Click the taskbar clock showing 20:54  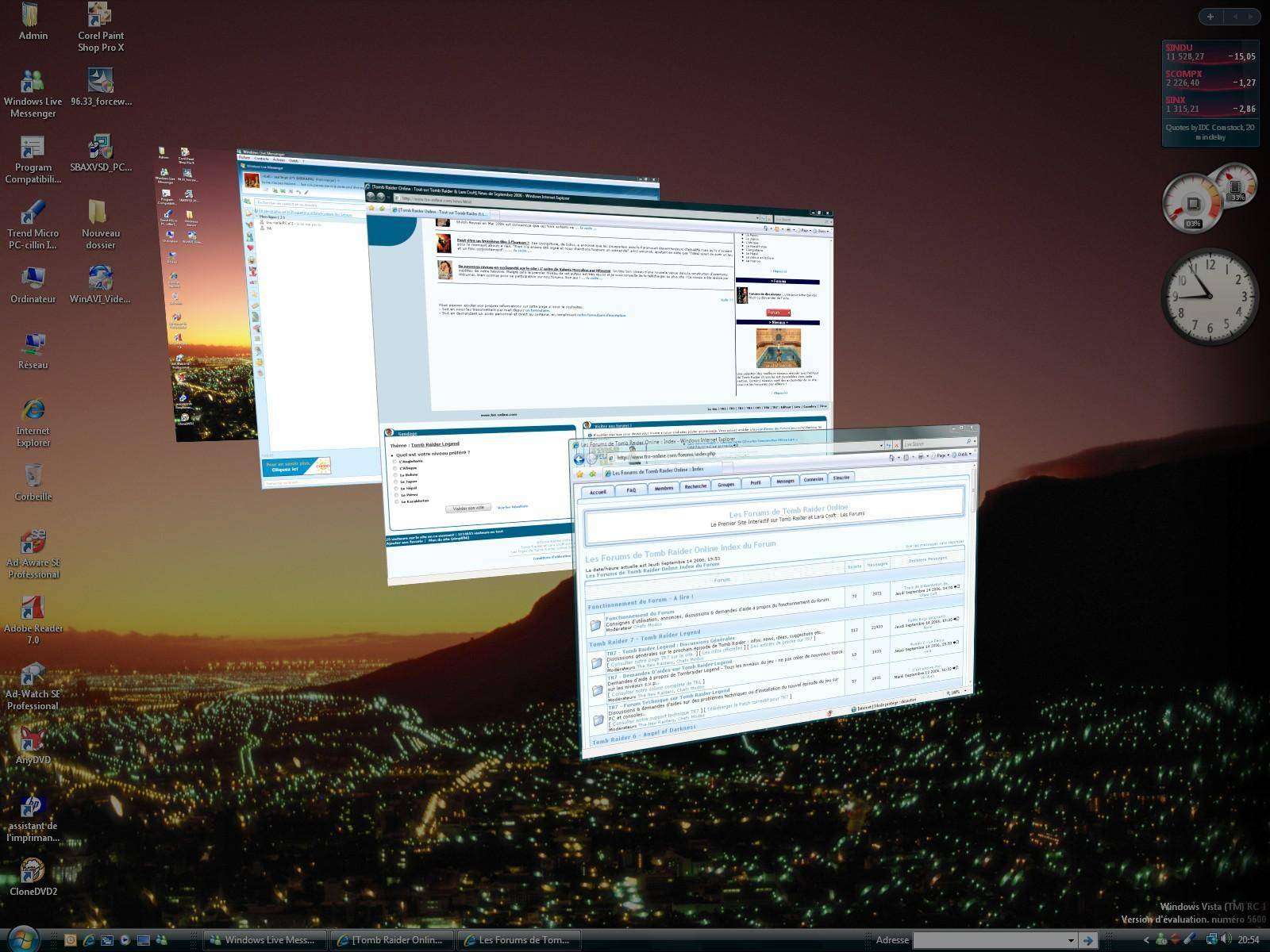click(x=1249, y=940)
